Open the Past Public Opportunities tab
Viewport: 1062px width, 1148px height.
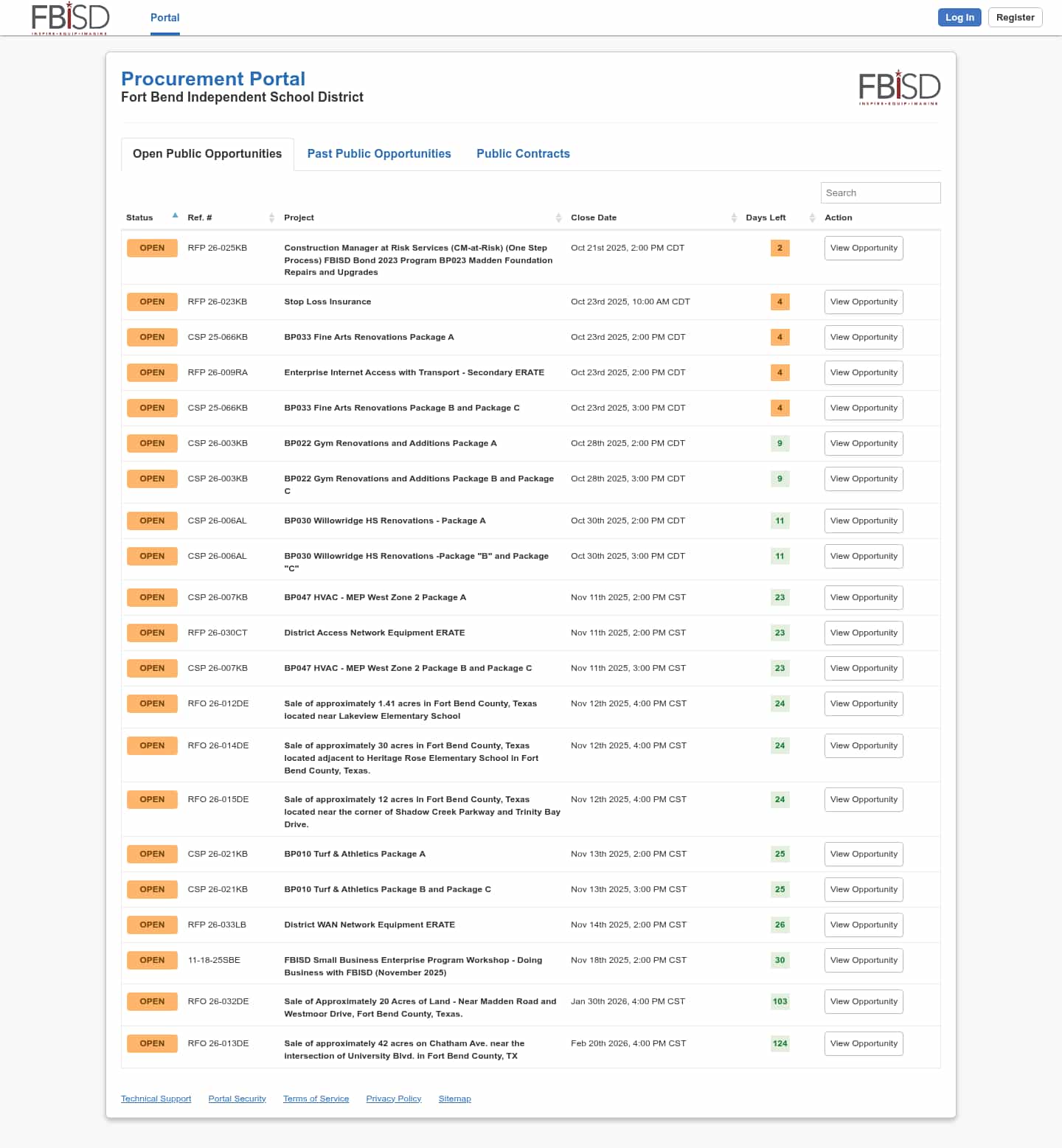[379, 153]
